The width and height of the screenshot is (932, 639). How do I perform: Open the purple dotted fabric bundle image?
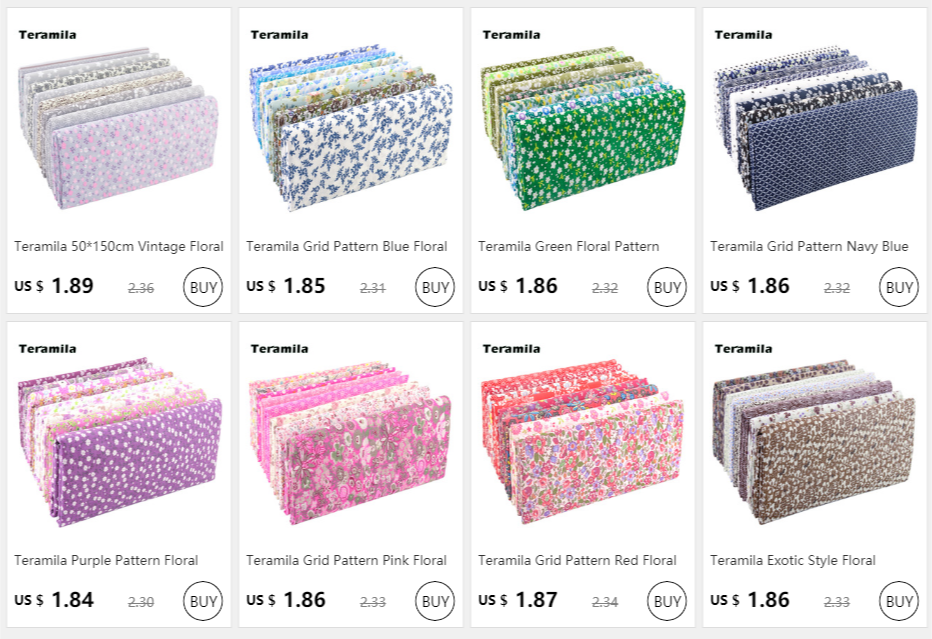point(119,442)
